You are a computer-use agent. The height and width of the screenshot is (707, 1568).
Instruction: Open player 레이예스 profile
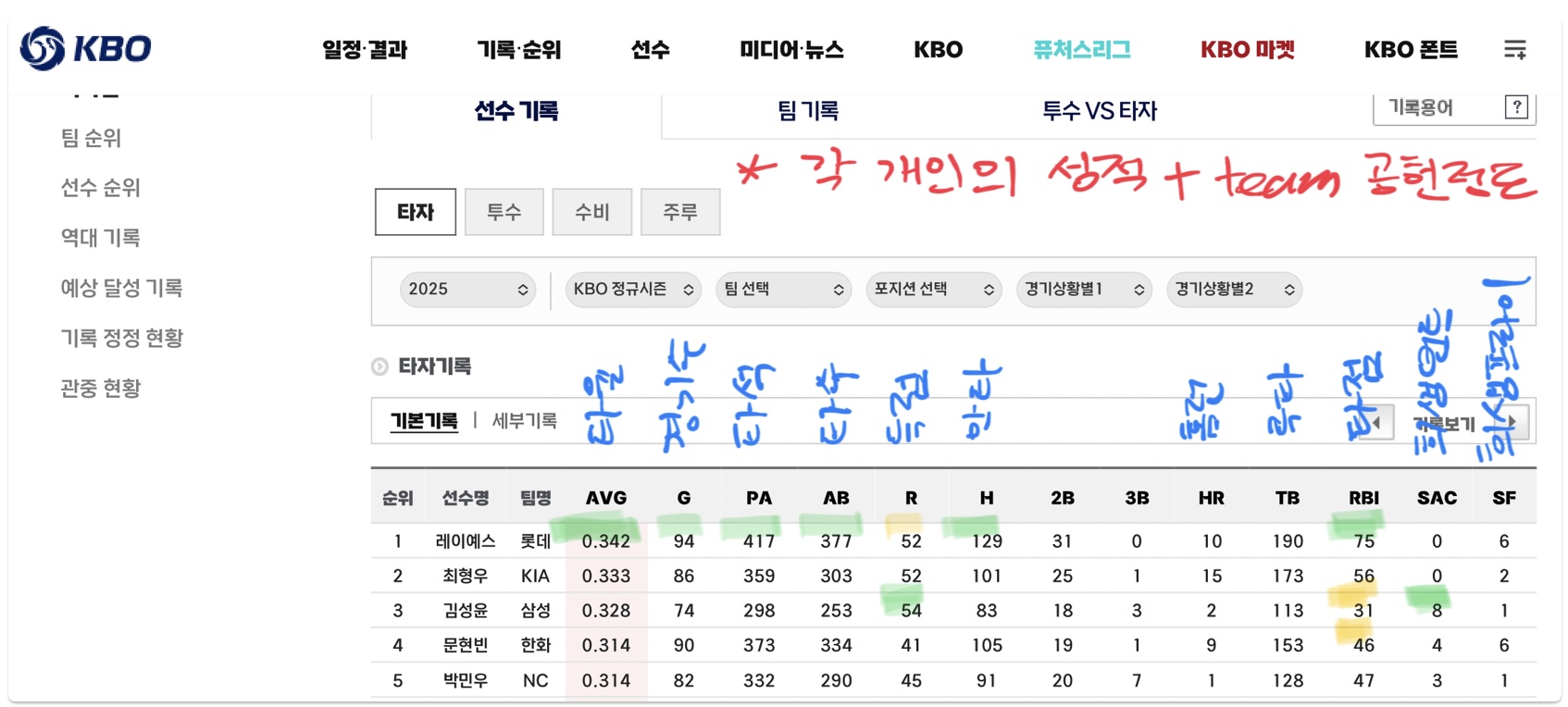(x=466, y=541)
